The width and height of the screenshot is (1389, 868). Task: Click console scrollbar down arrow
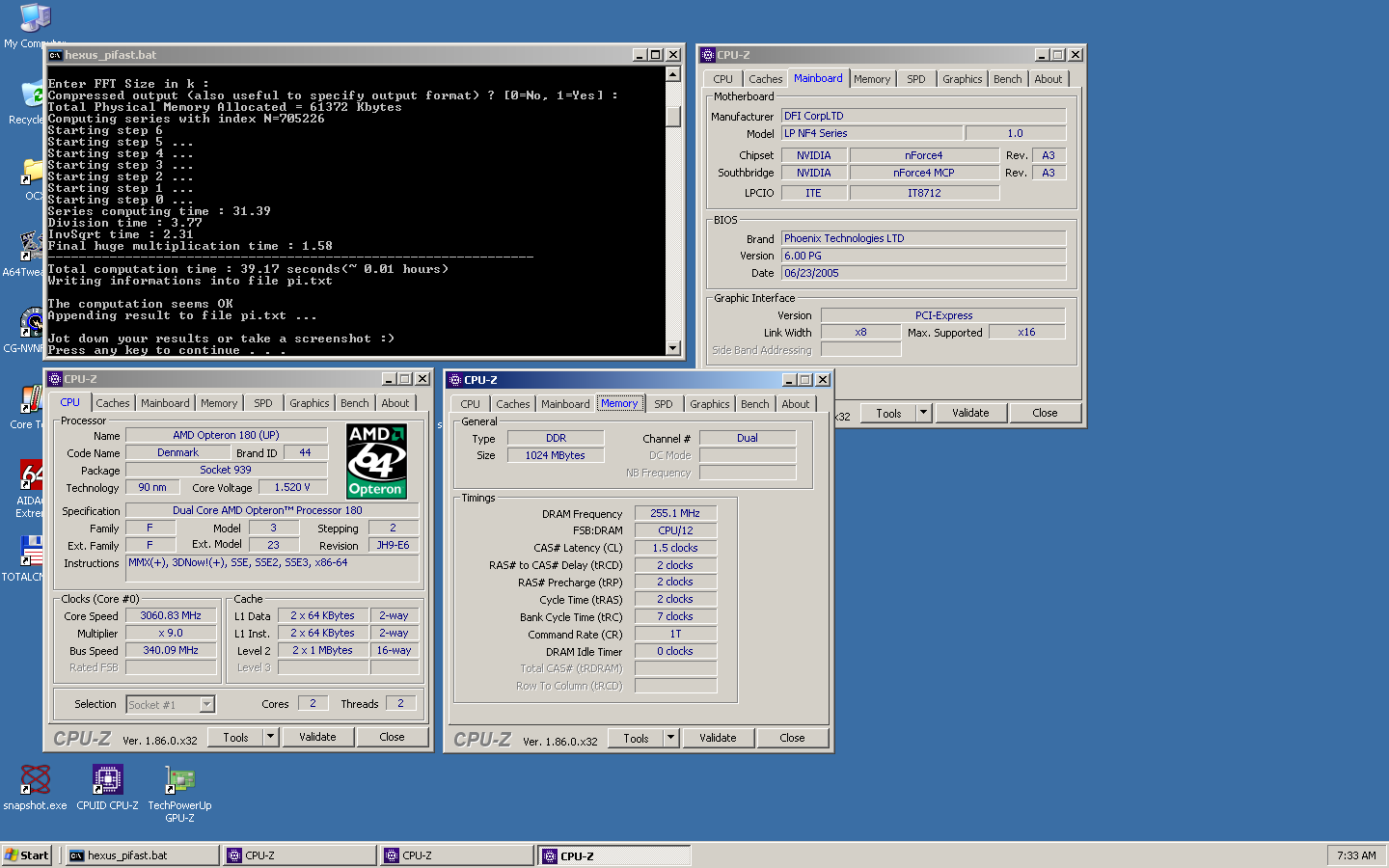pos(673,348)
